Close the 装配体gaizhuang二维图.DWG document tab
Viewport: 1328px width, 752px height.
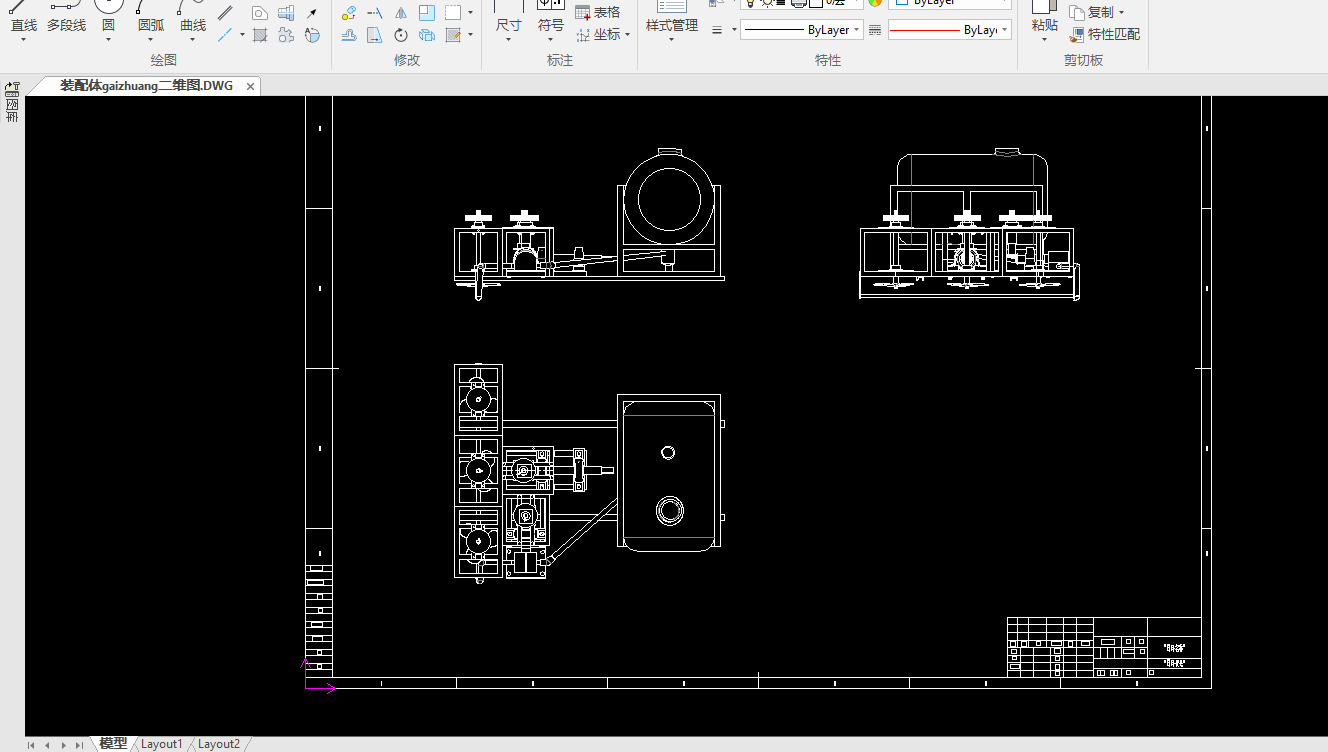[x=250, y=86]
